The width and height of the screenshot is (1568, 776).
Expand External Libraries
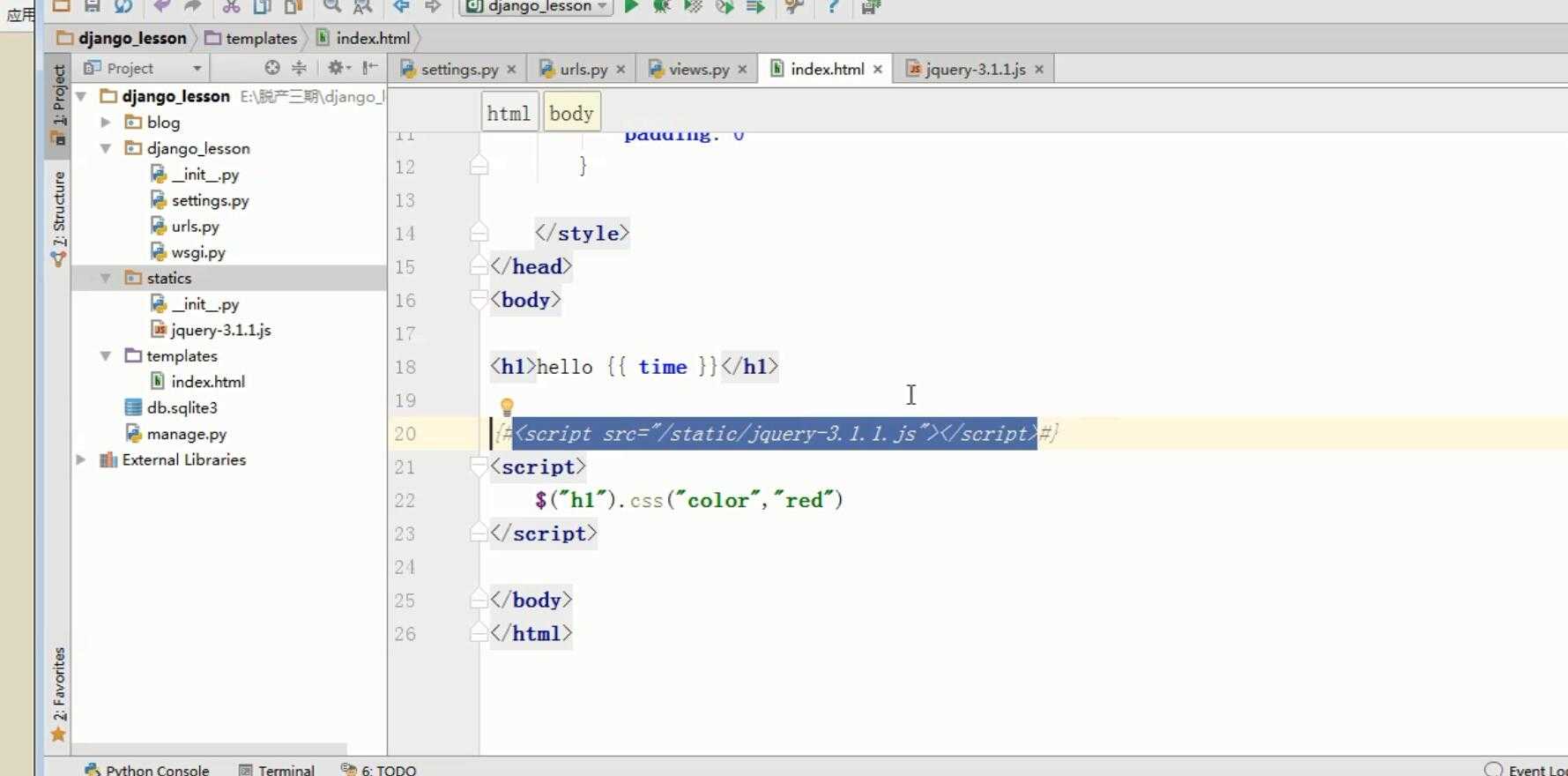coord(81,459)
